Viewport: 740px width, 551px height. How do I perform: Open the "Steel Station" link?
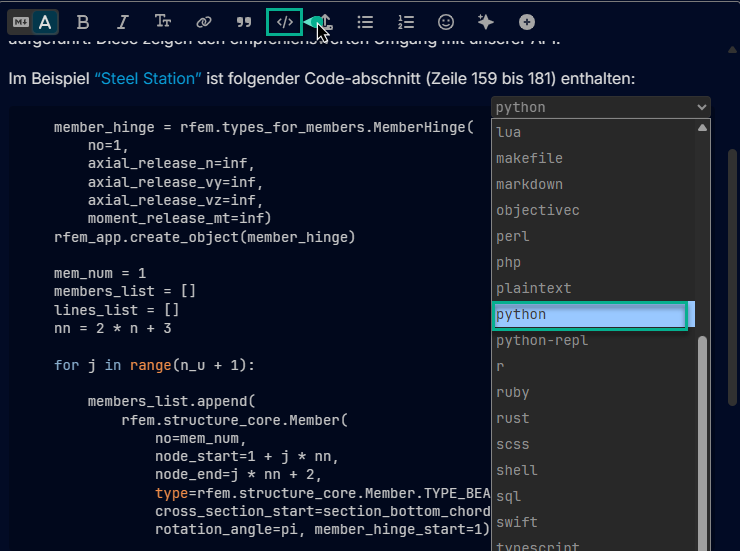(148, 78)
